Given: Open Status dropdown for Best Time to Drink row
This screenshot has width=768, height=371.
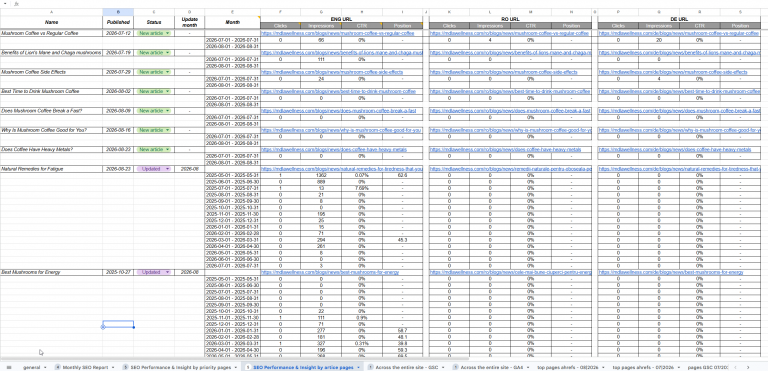Looking at the screenshot, I should click(168, 91).
